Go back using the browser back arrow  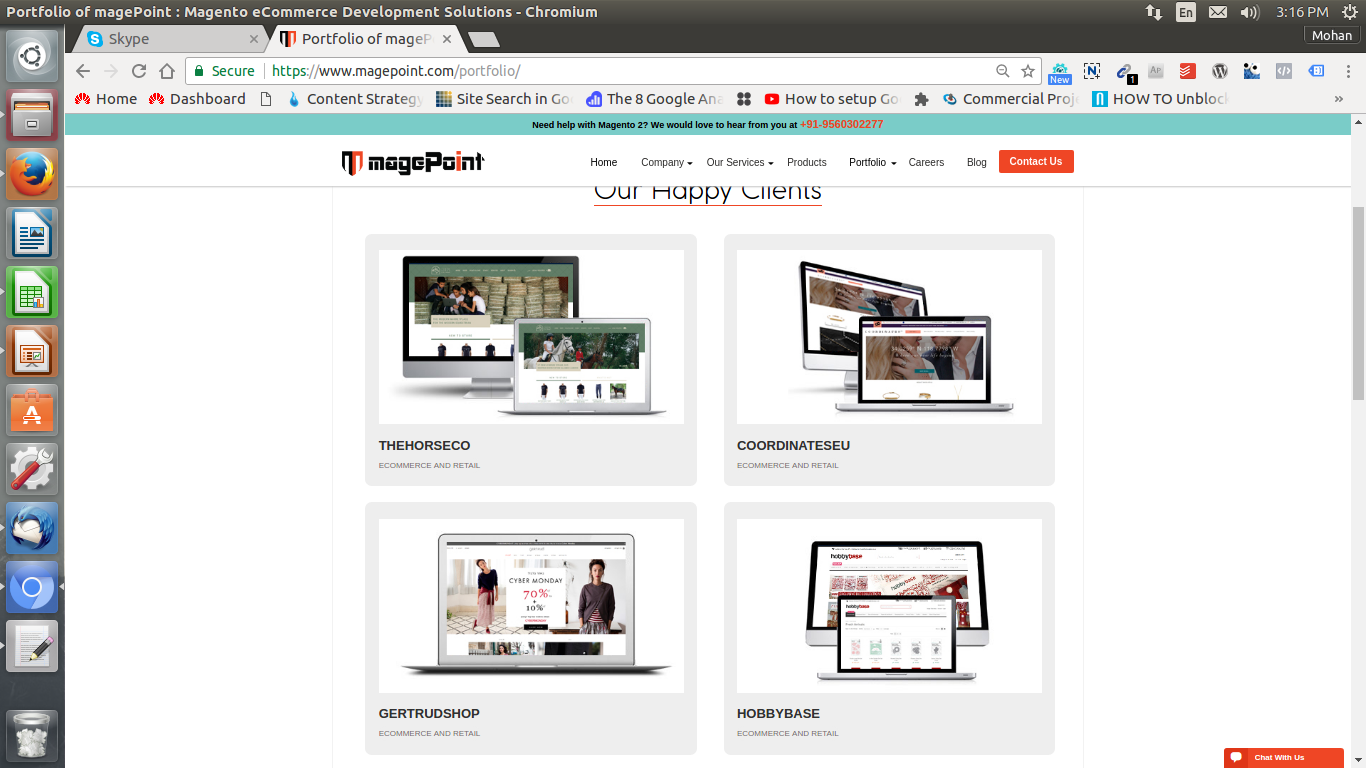(83, 71)
